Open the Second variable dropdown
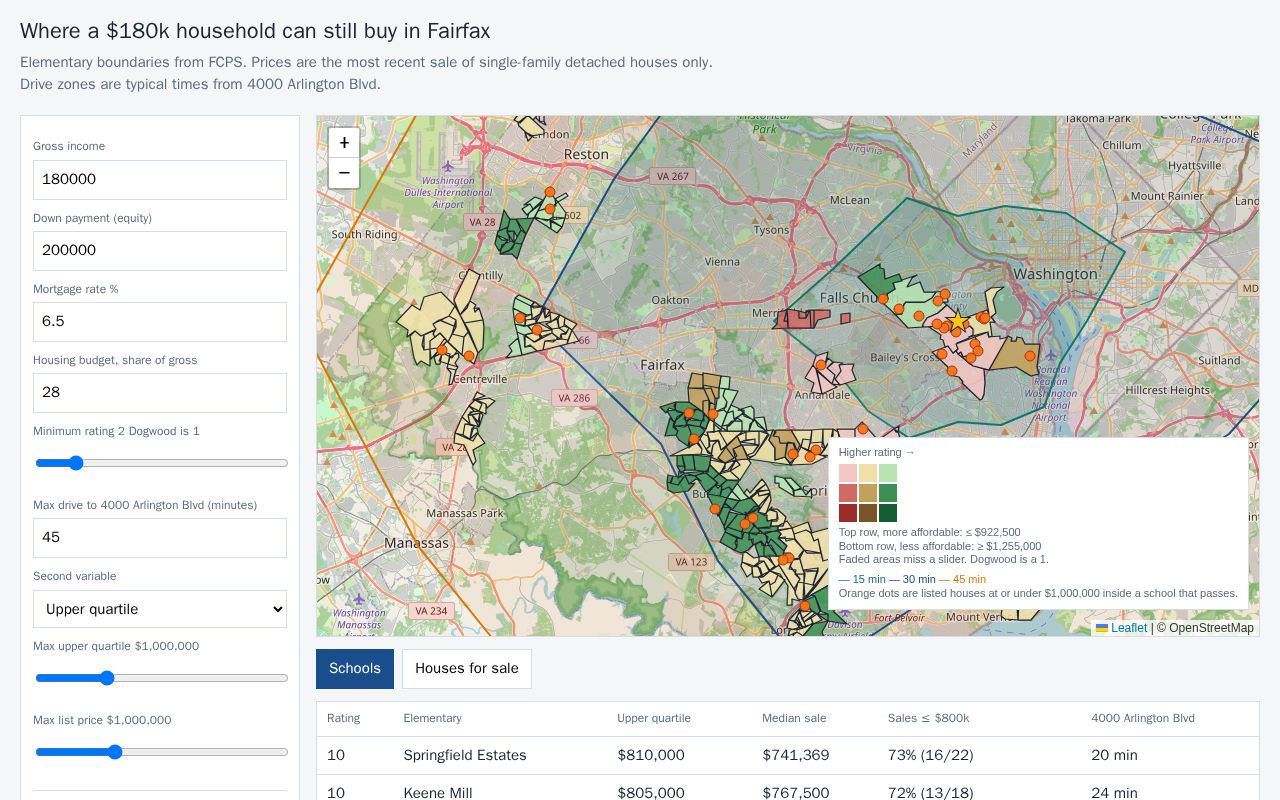This screenshot has width=1280, height=800. click(160, 609)
